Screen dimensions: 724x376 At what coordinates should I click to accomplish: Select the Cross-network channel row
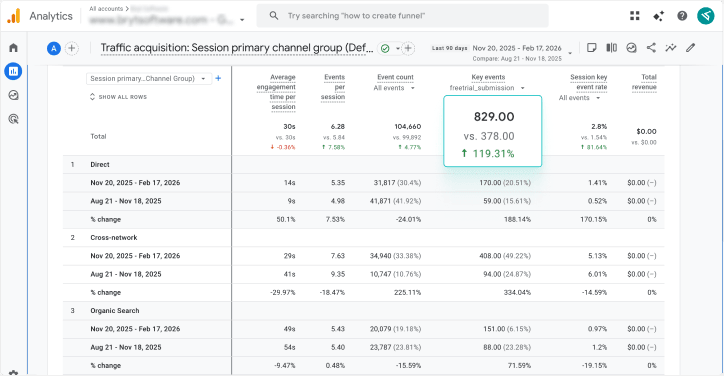tap(363, 237)
